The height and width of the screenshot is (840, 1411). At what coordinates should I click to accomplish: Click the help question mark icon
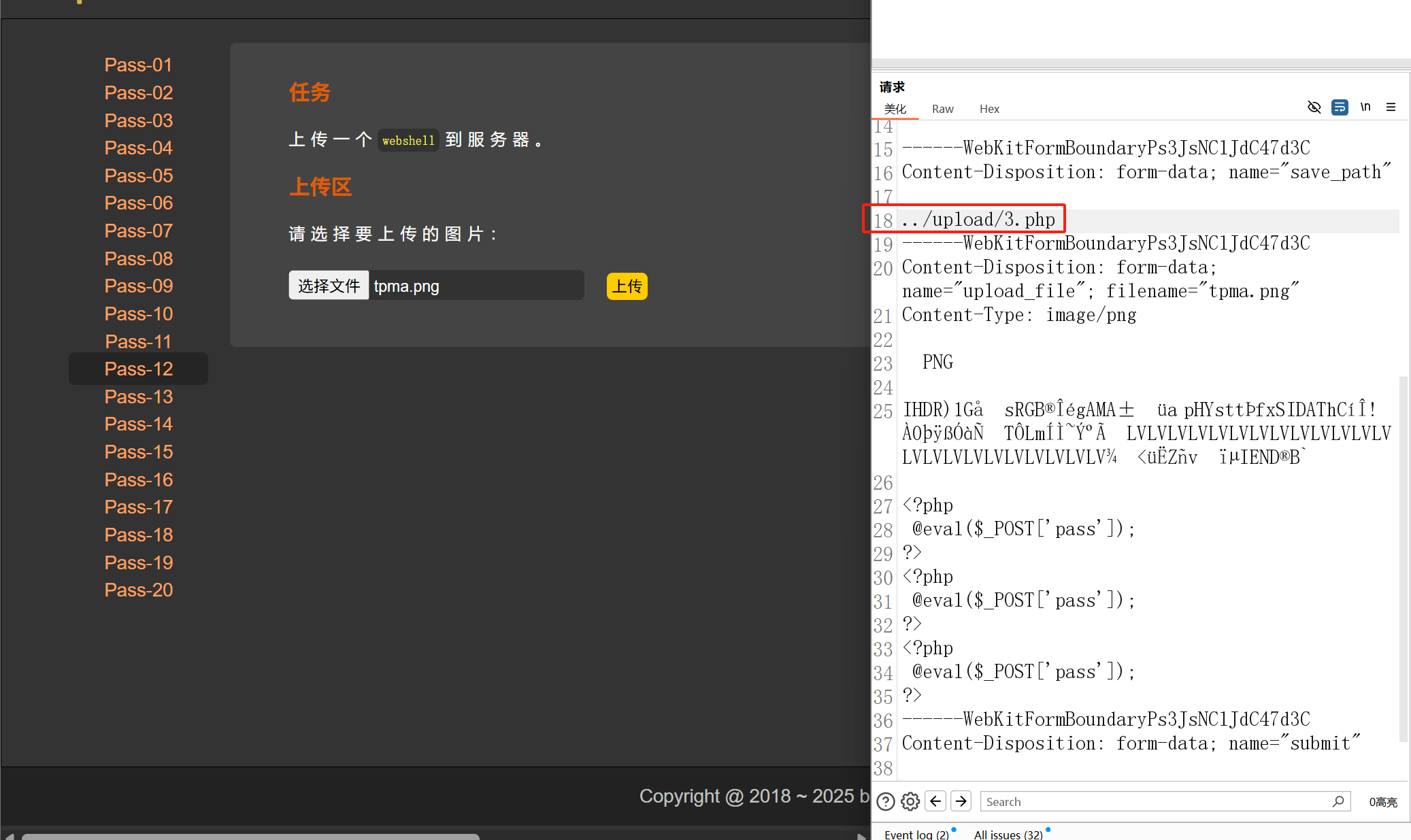pos(885,802)
